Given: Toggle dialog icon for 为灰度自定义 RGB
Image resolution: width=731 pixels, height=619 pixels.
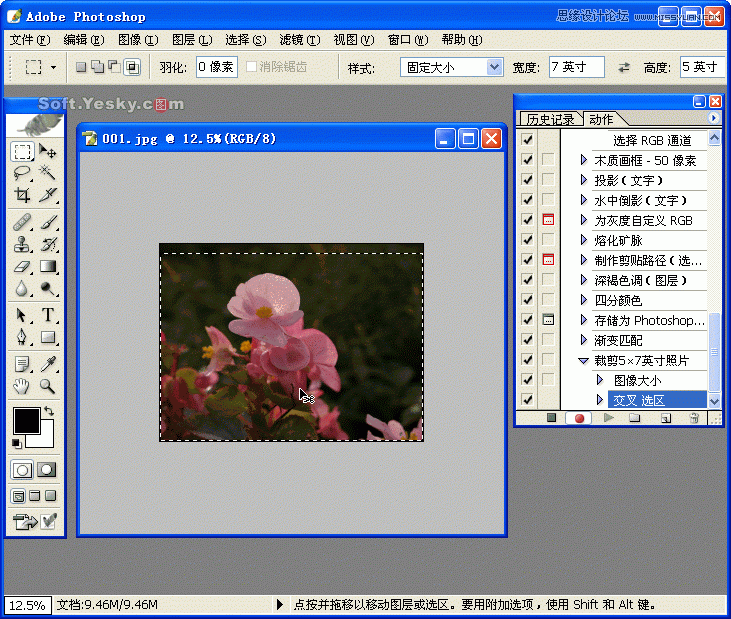Looking at the screenshot, I should [548, 220].
